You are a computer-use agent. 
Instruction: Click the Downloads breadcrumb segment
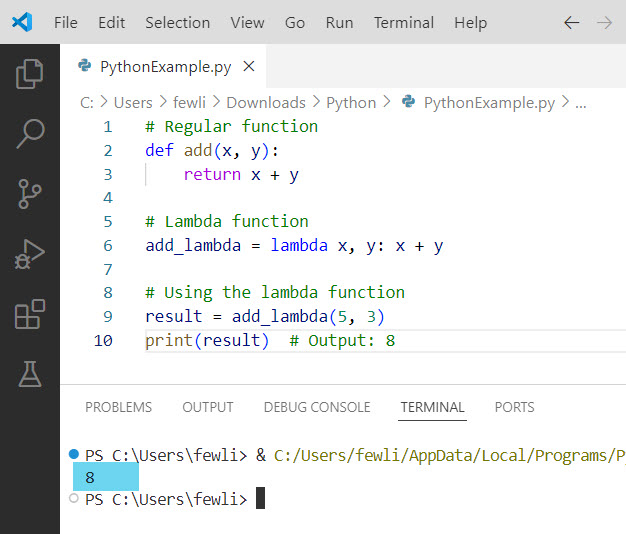click(x=266, y=103)
